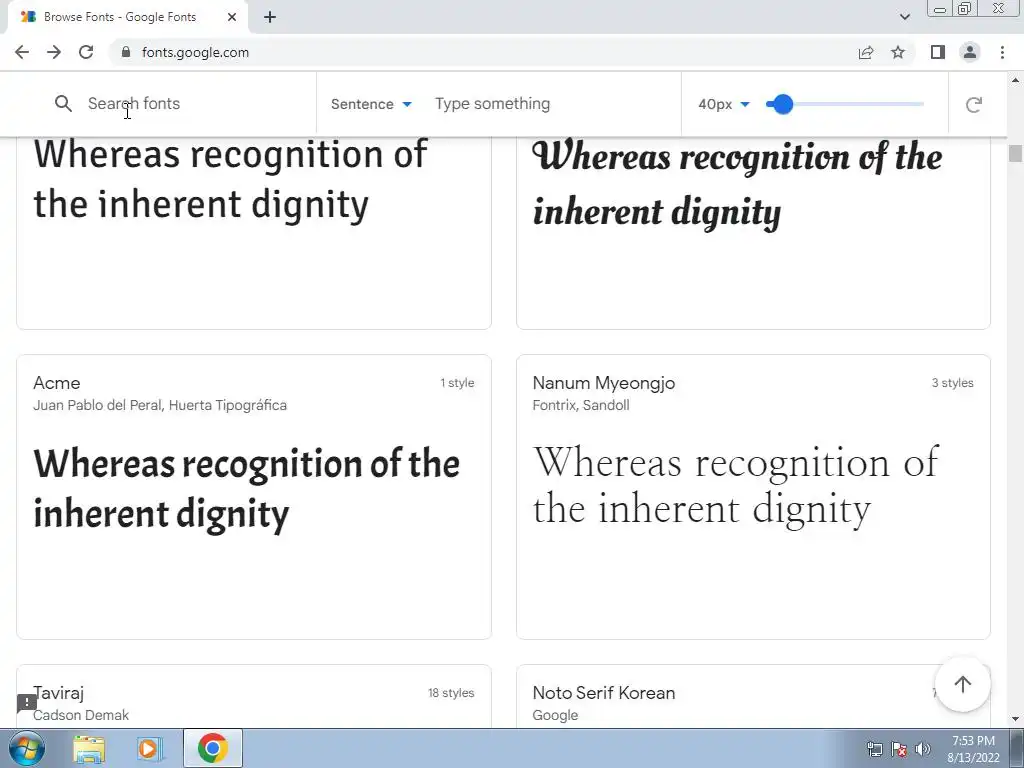Click '18 styles' on Taviraj card
This screenshot has width=1024, height=768.
451,693
